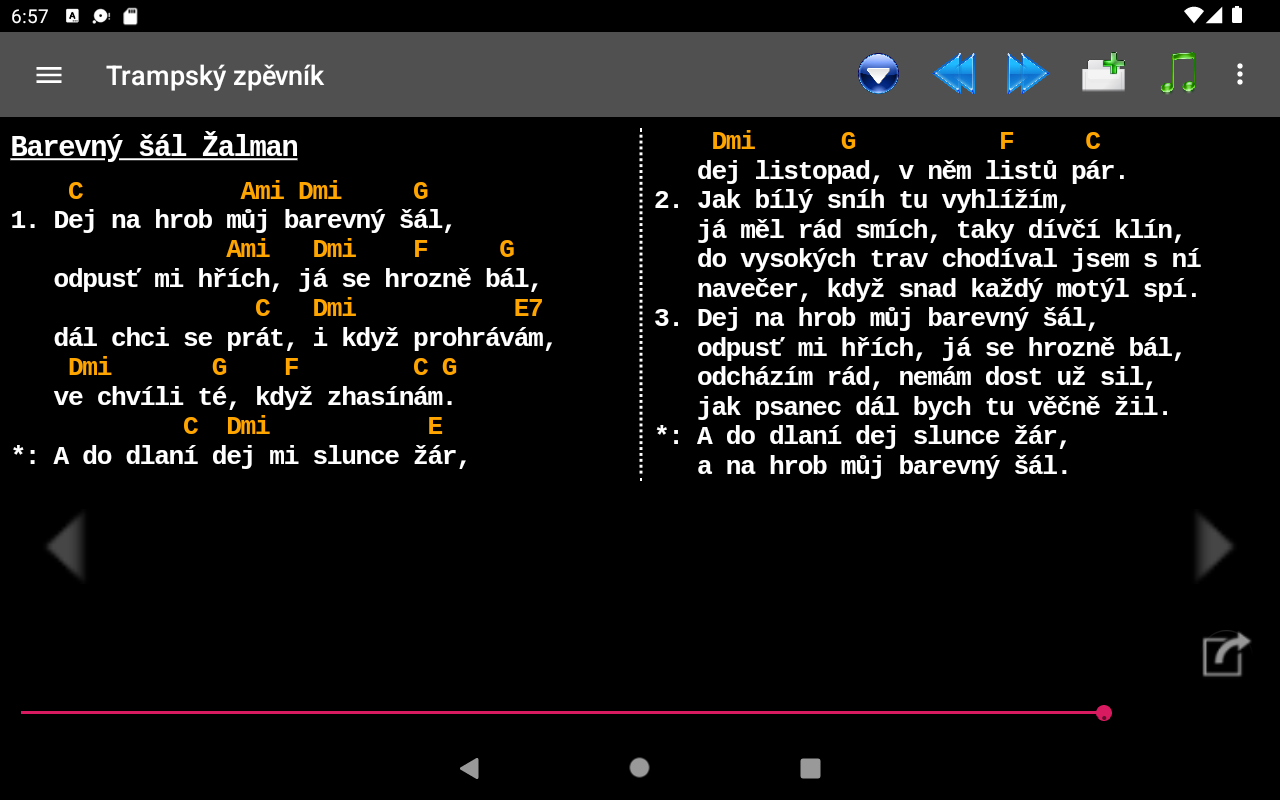Tap the Trampský zpěvník app title
1280x800 pixels.
[215, 76]
